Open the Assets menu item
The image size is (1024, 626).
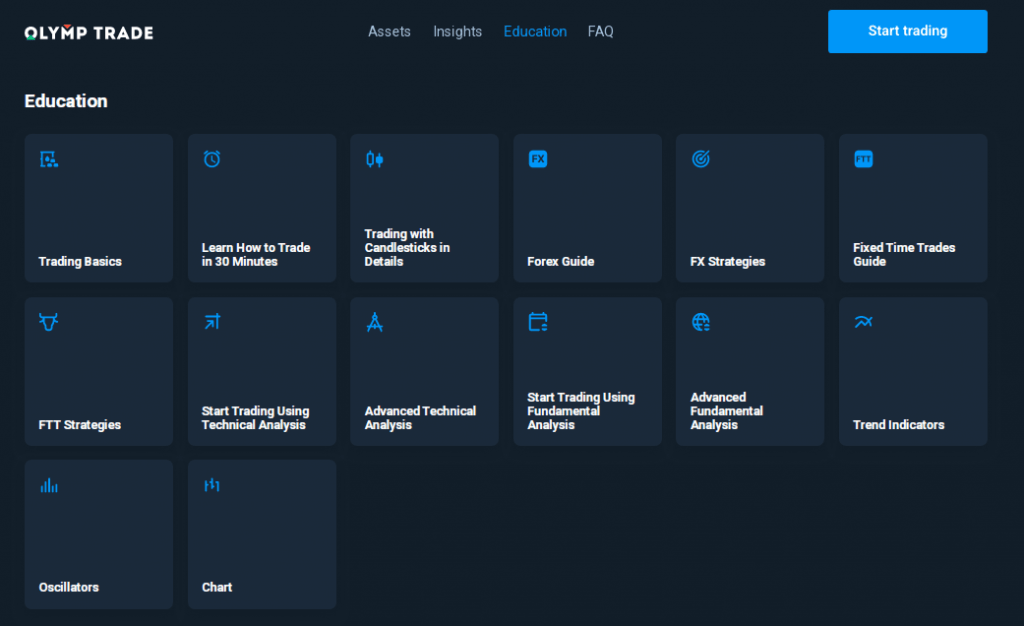click(389, 31)
